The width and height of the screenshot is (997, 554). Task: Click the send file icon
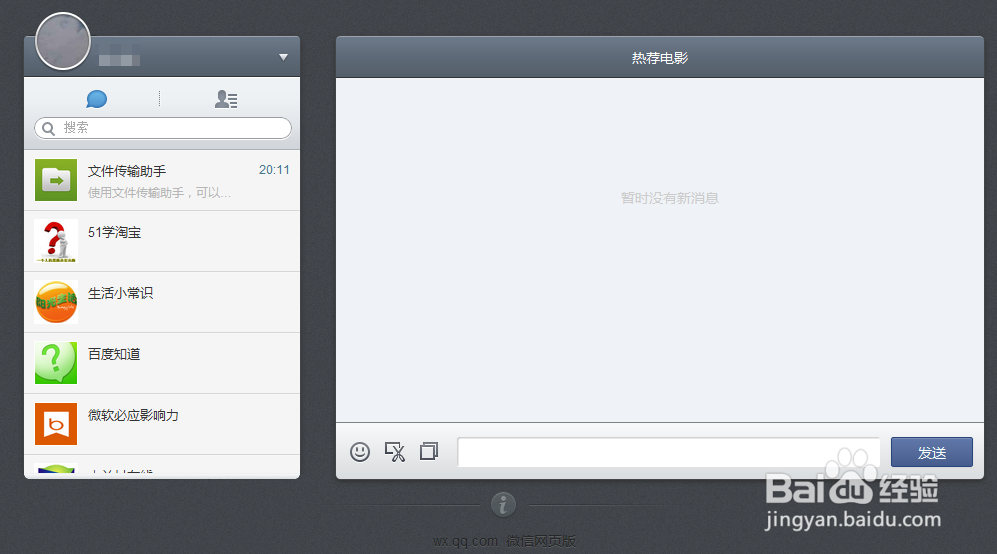[x=429, y=452]
